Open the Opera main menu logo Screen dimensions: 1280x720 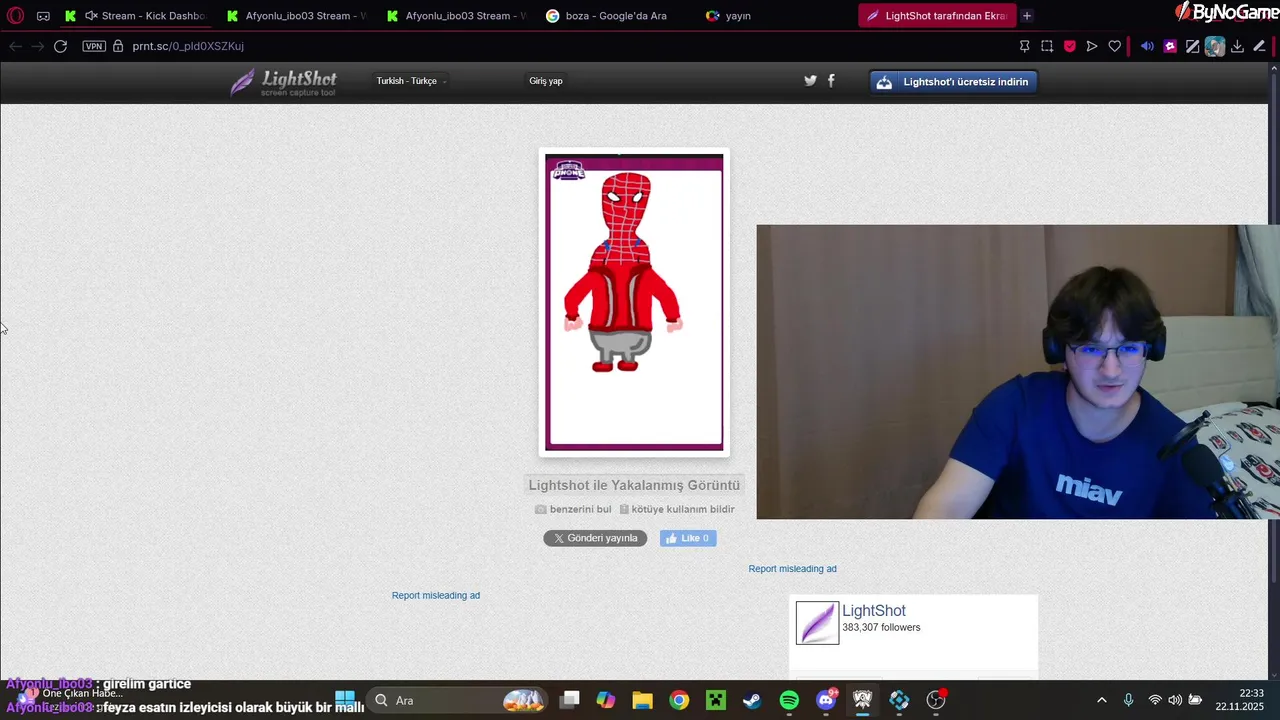(15, 16)
